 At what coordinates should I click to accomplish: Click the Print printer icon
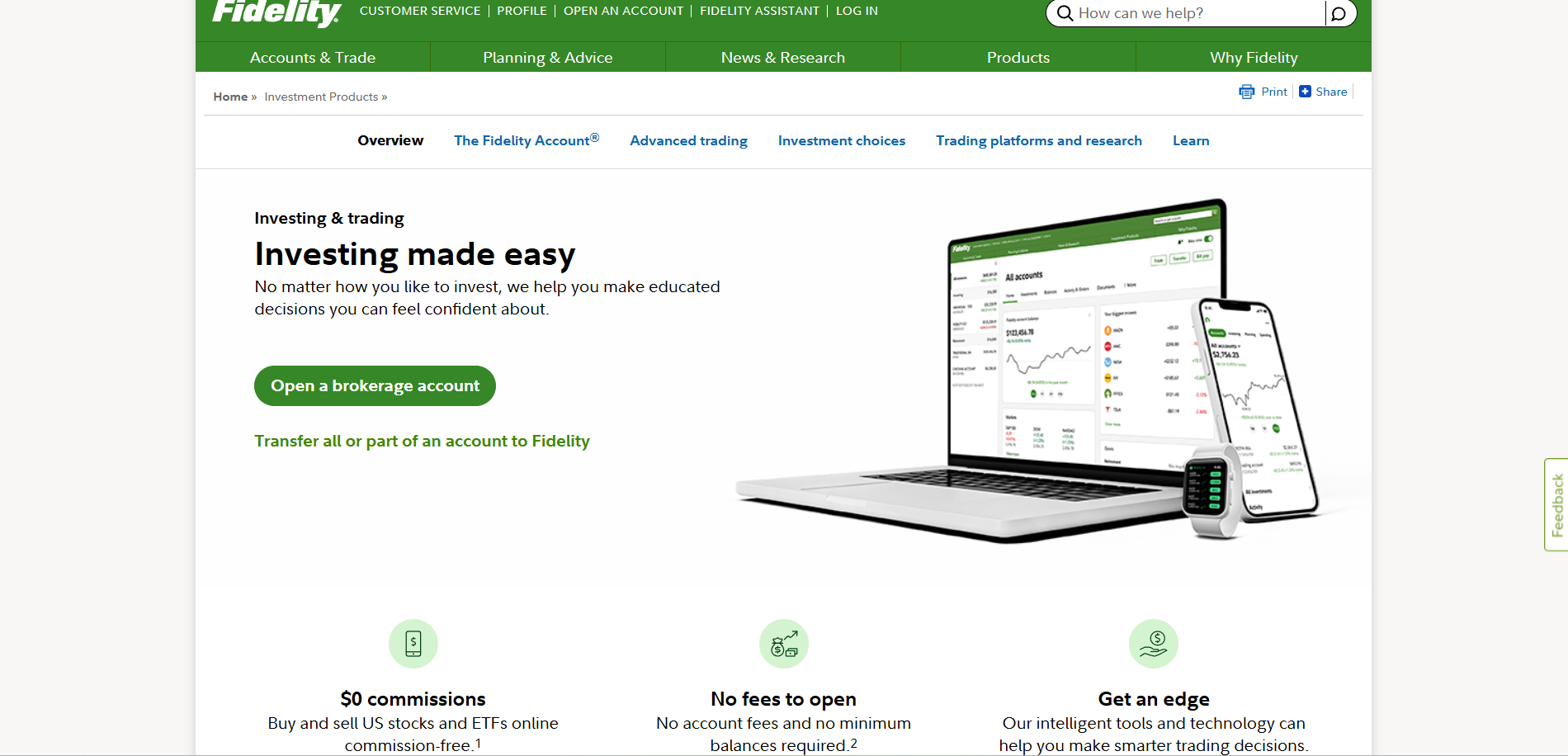coord(1246,92)
